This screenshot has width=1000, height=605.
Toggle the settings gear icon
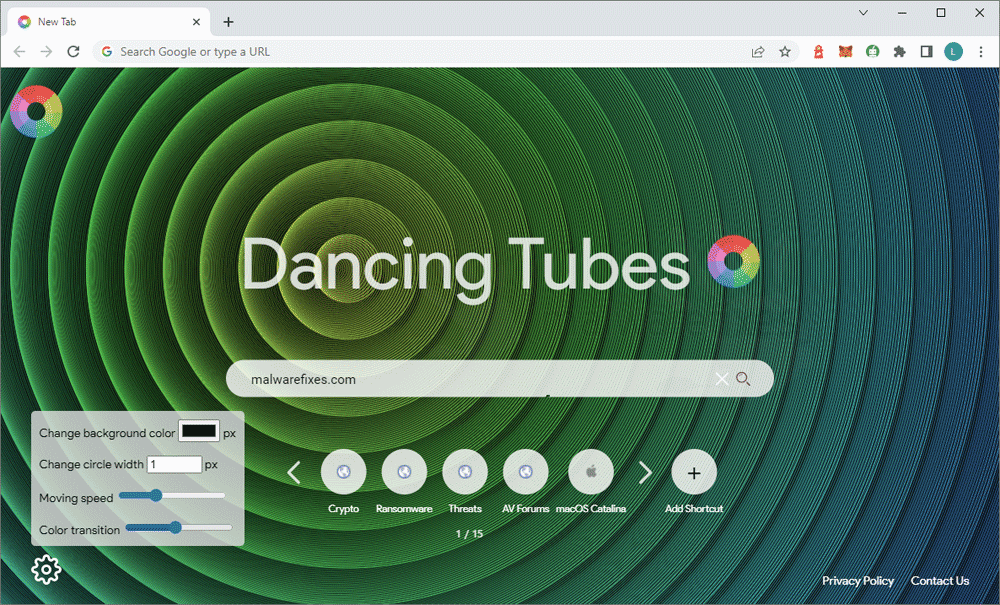(x=46, y=569)
